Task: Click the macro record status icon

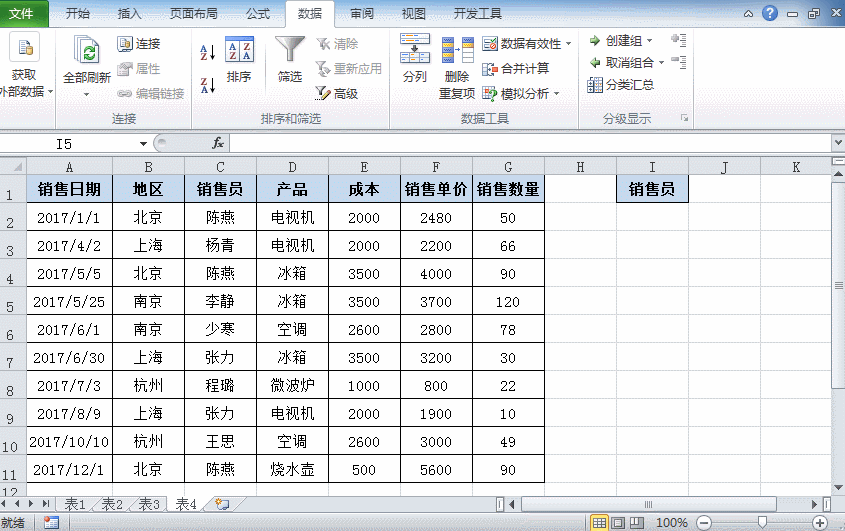Action: pyautogui.click(x=51, y=522)
